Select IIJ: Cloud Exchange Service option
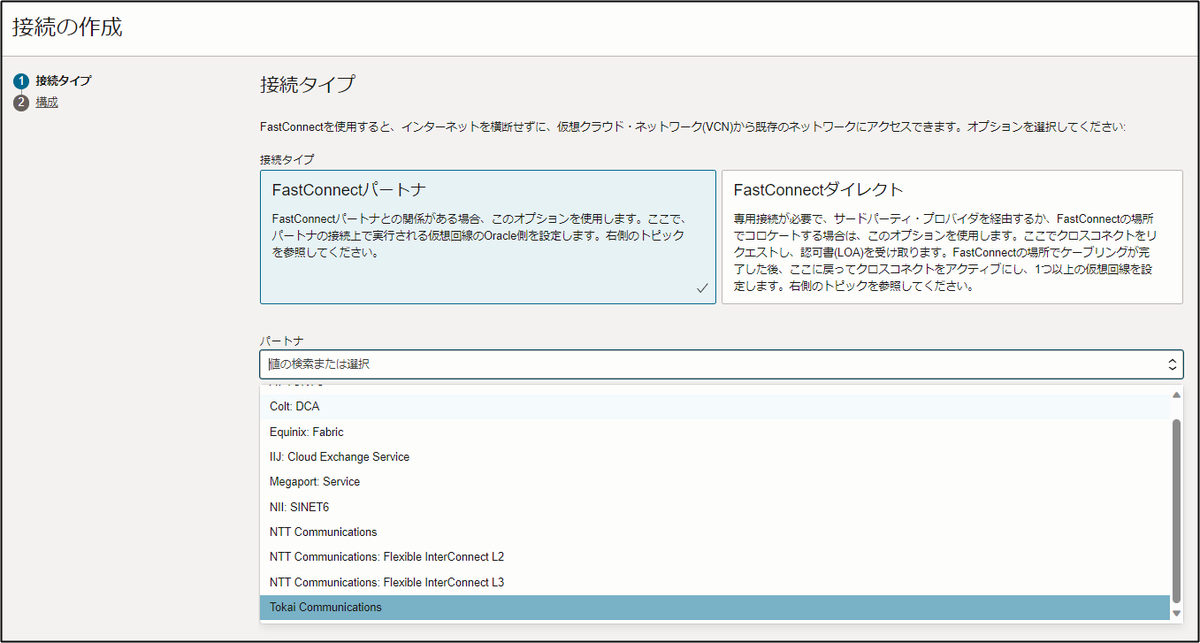This screenshot has width=1200, height=643. coord(714,457)
